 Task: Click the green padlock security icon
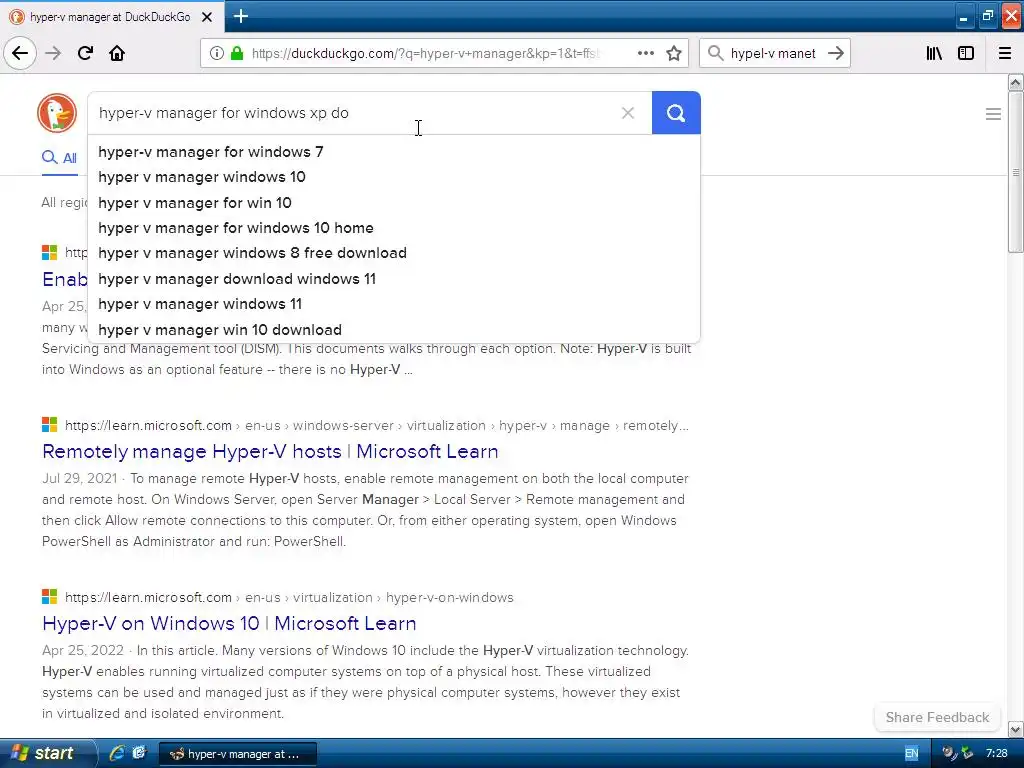(x=237, y=53)
